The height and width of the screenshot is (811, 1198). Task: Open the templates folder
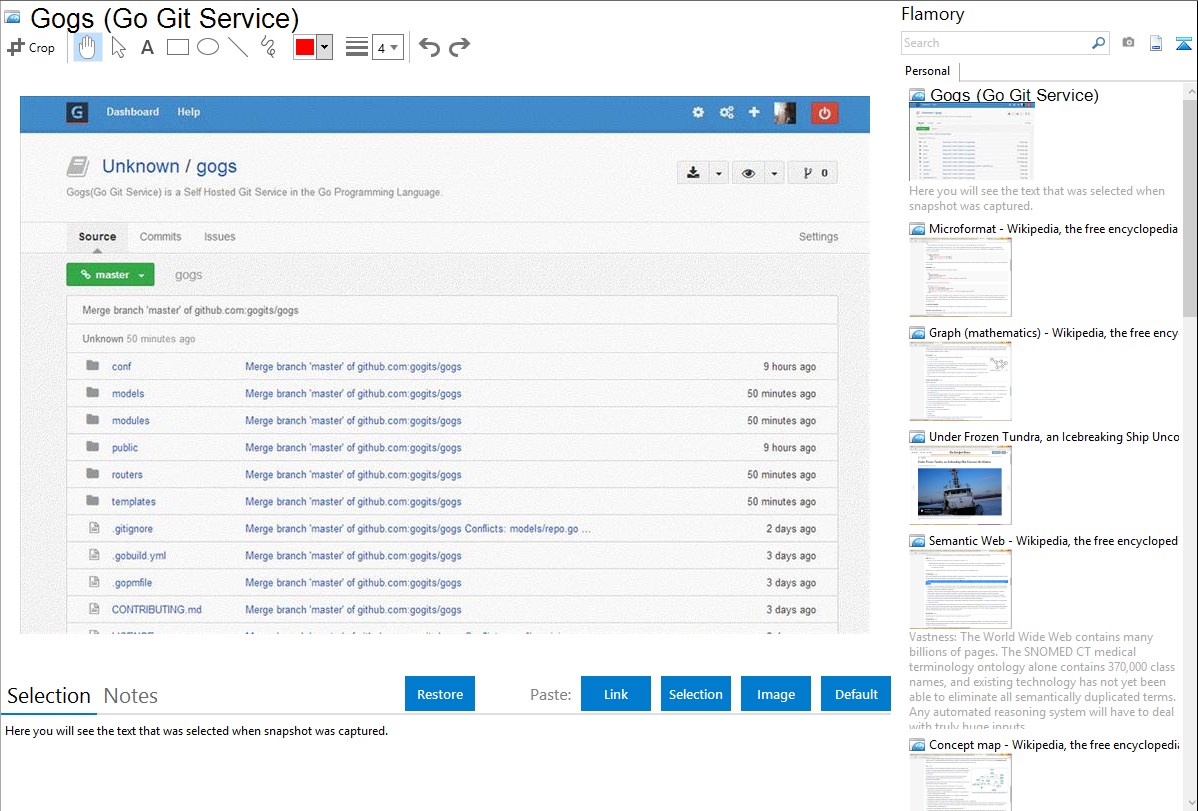(x=134, y=501)
